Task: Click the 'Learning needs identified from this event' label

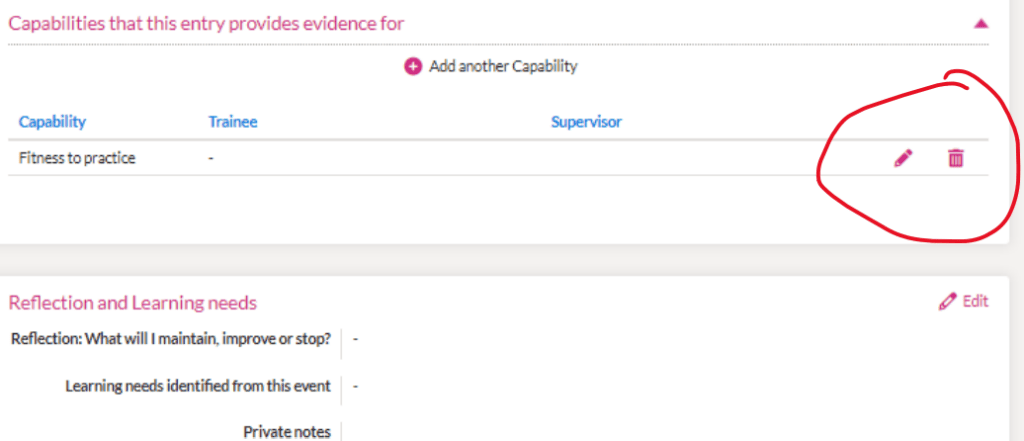Action: [198, 385]
